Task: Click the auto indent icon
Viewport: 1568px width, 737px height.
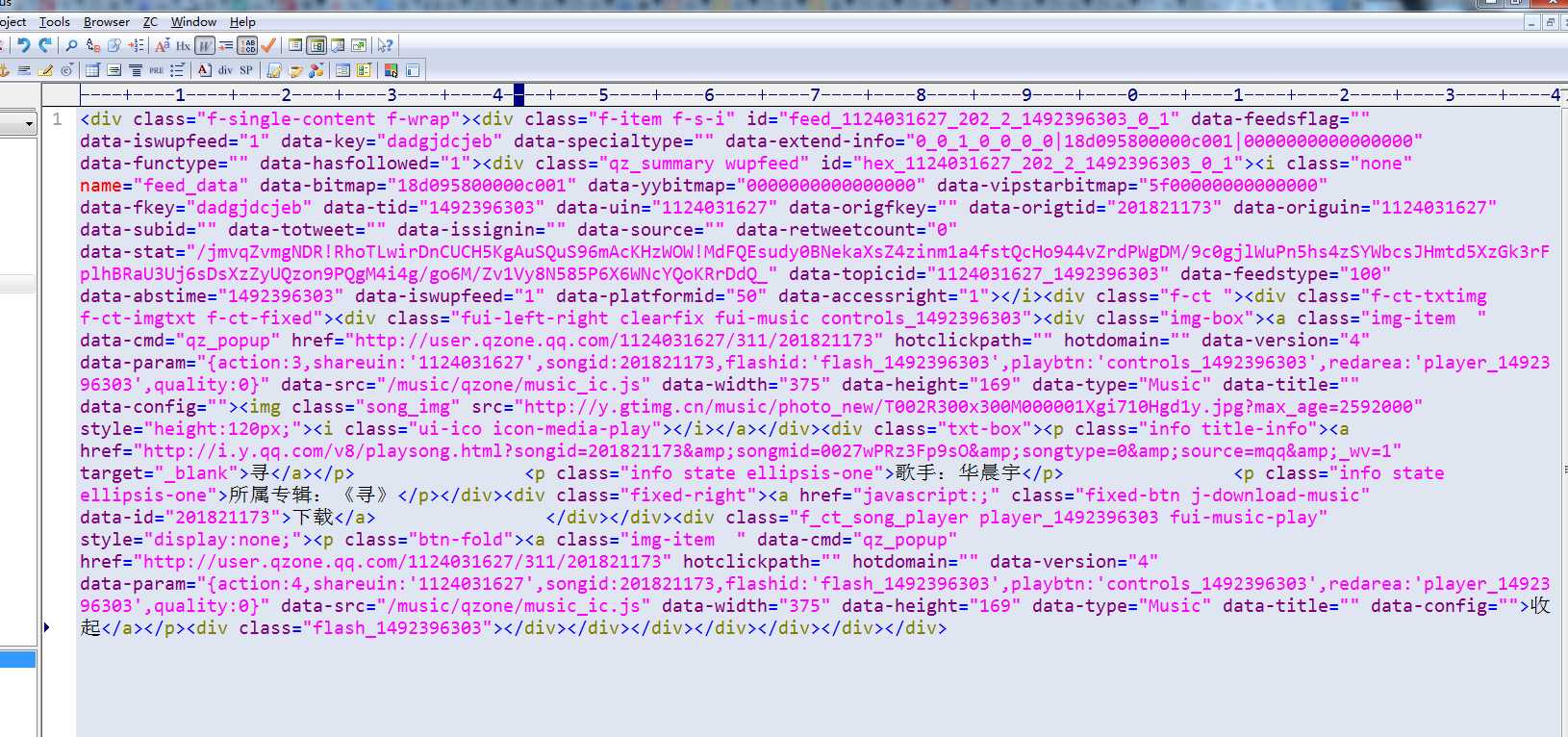Action: pos(226,45)
